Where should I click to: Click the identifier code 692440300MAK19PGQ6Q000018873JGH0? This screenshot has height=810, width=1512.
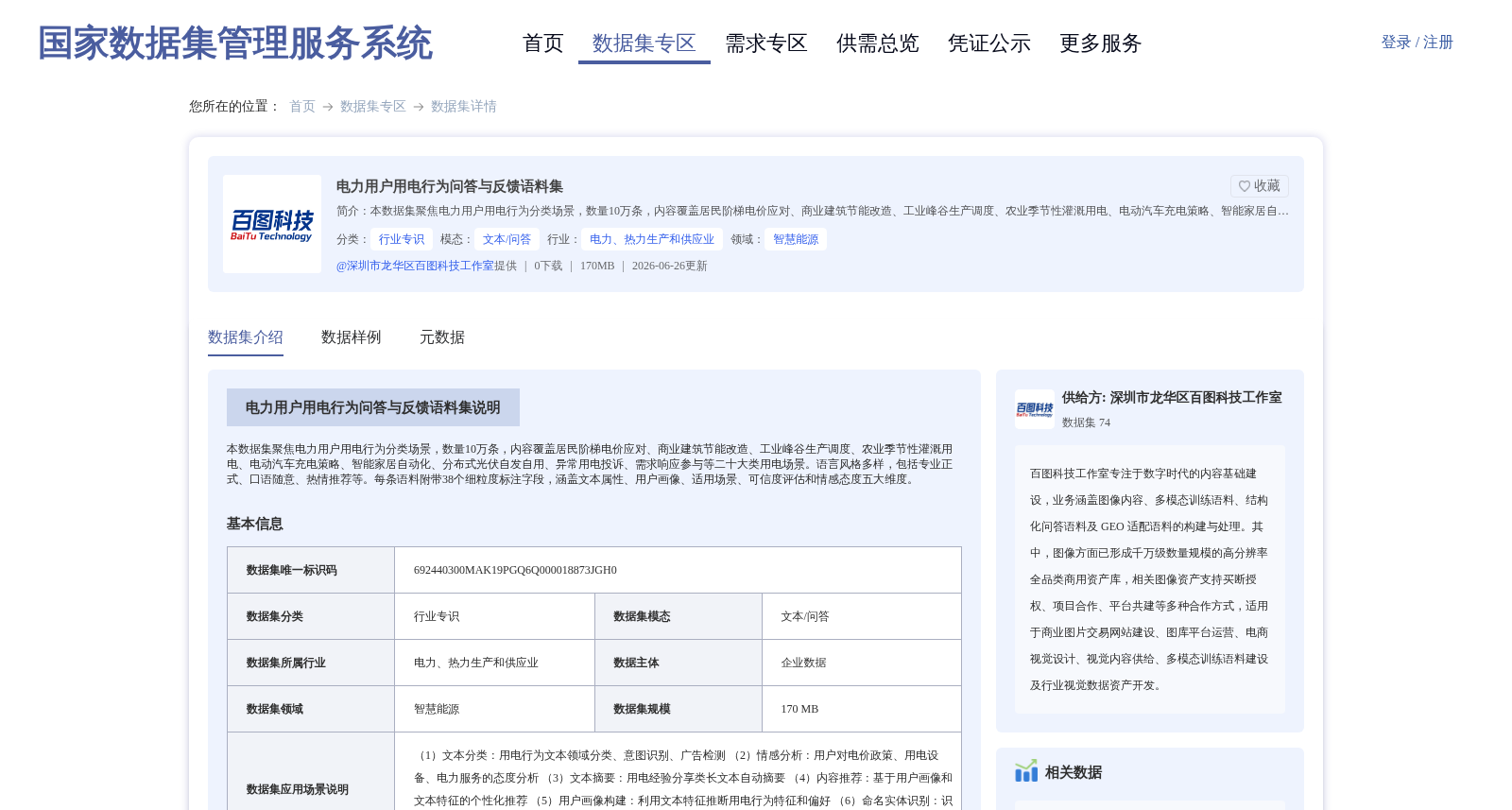click(515, 570)
